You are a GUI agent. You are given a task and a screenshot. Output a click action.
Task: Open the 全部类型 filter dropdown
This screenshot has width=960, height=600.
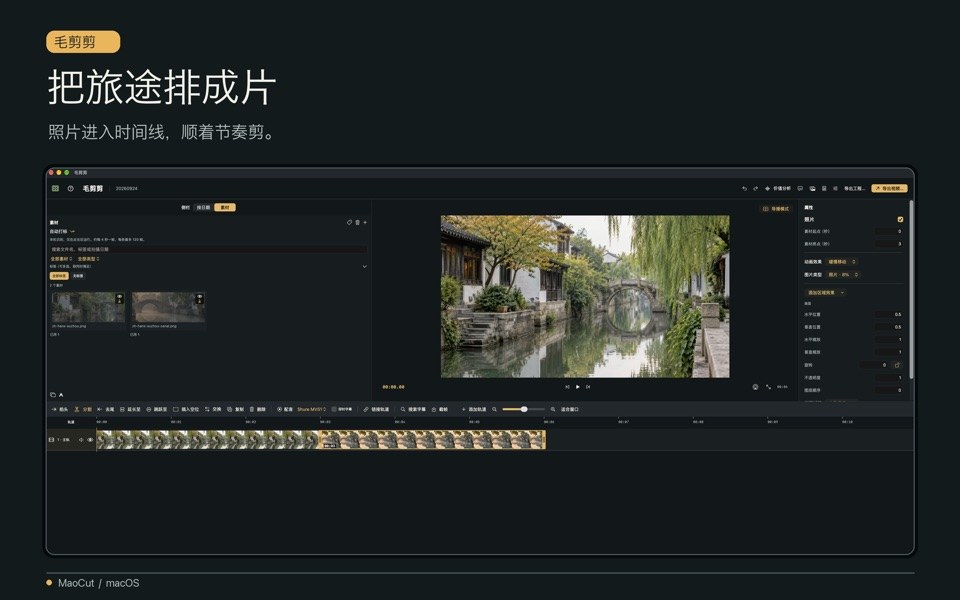[x=88, y=259]
